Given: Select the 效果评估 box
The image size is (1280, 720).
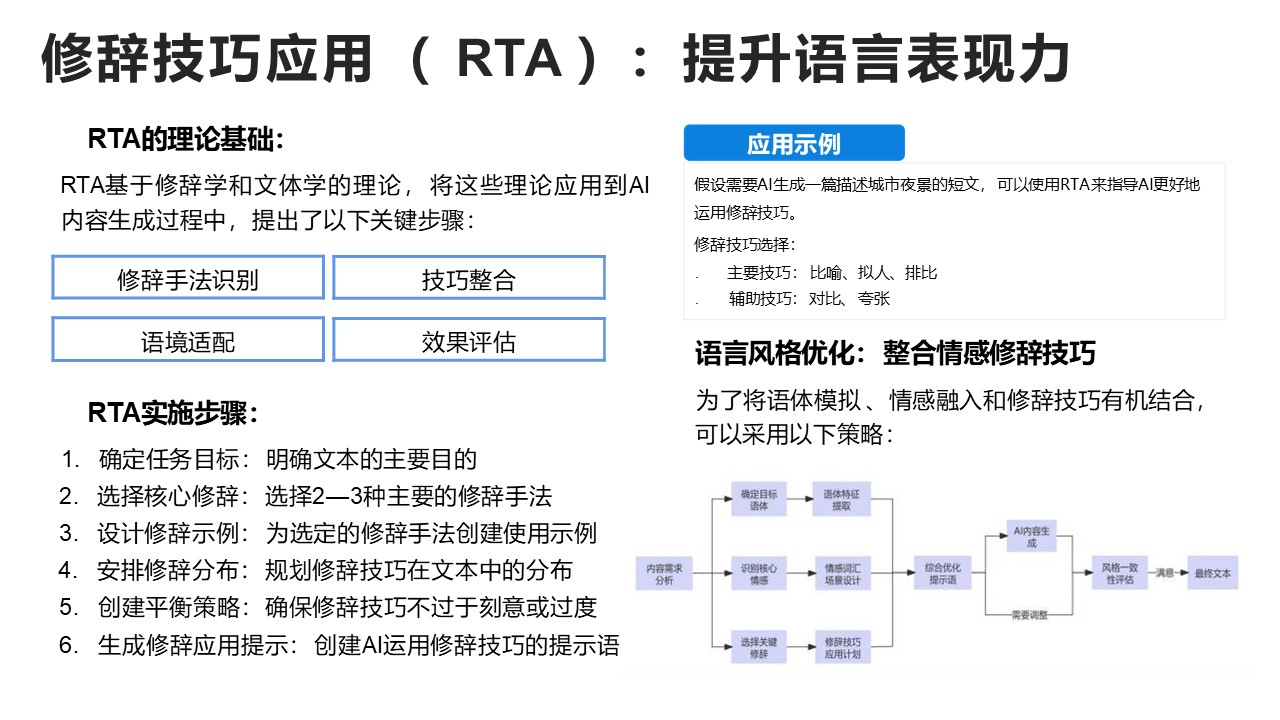Looking at the screenshot, I should [468, 340].
